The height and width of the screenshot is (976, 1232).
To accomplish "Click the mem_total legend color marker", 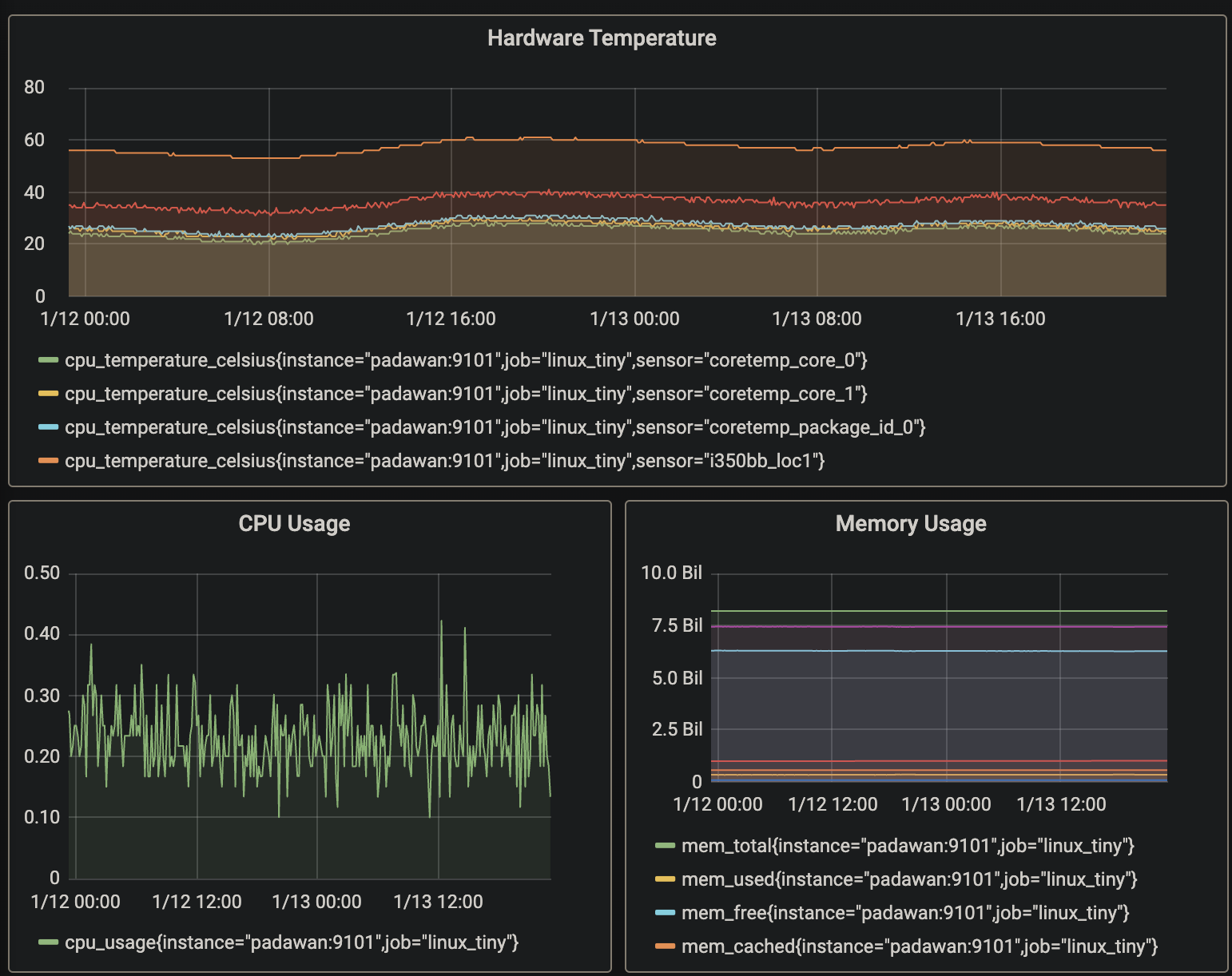I will pyautogui.click(x=664, y=846).
